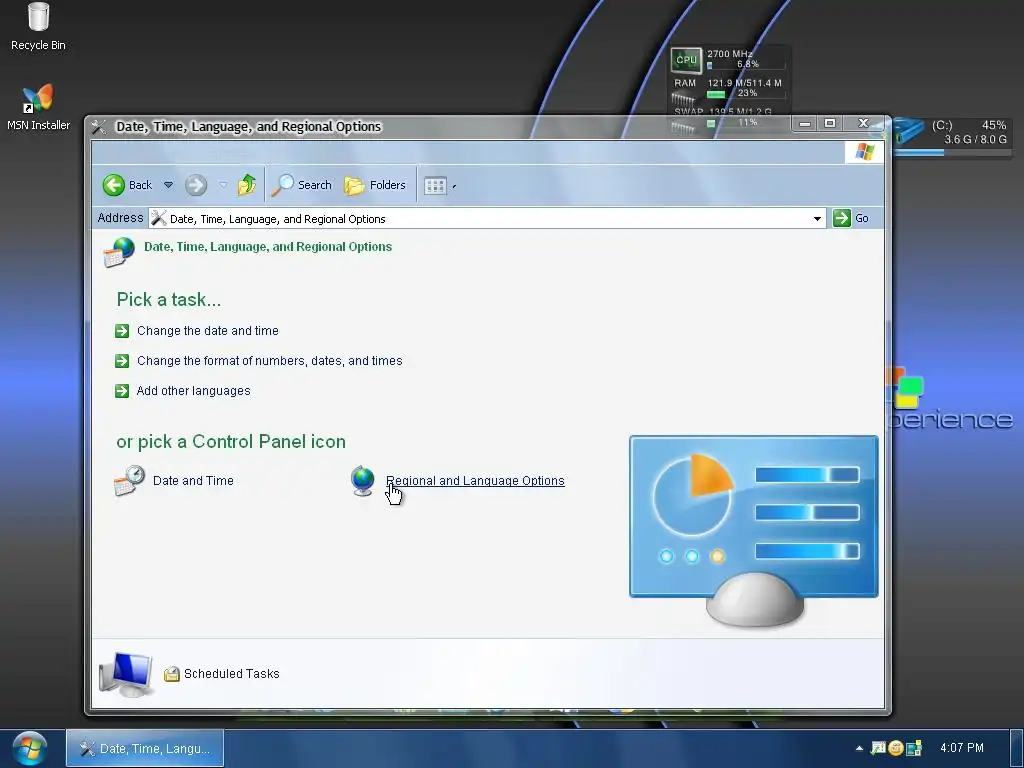The height and width of the screenshot is (768, 1024).
Task: Click the network computers tray icon
Action: [x=914, y=748]
